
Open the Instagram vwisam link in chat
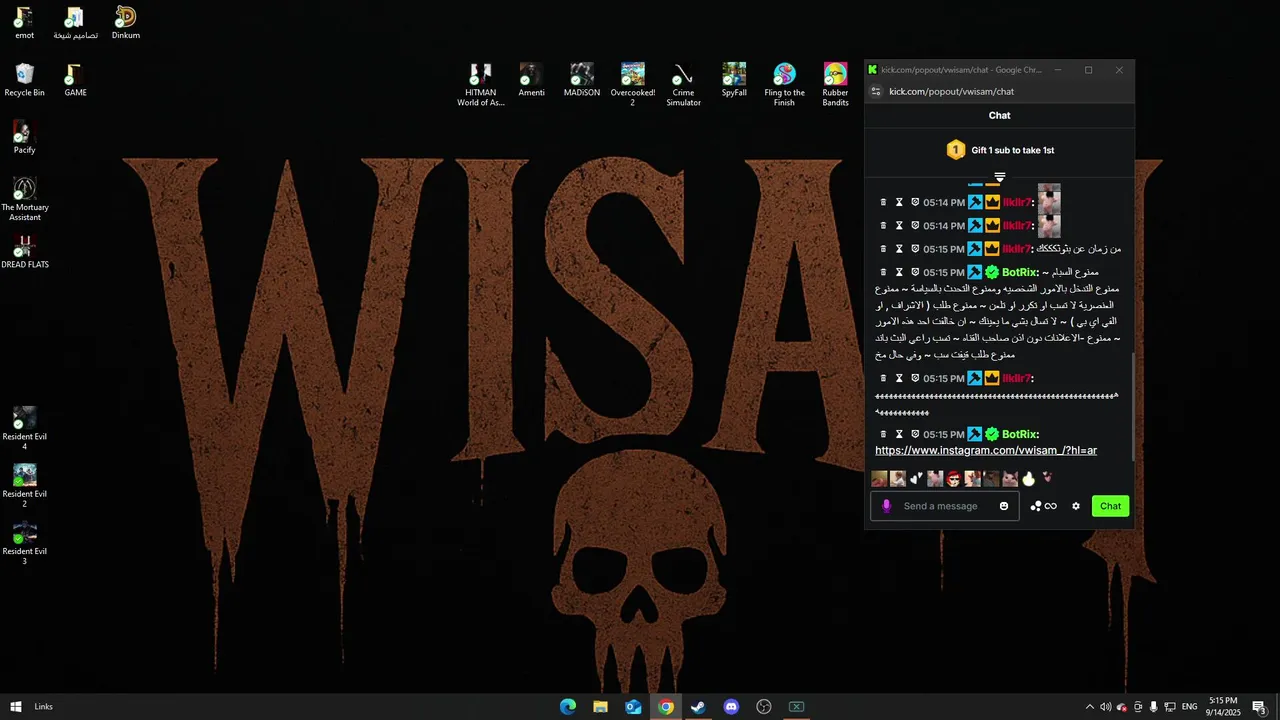[986, 451]
